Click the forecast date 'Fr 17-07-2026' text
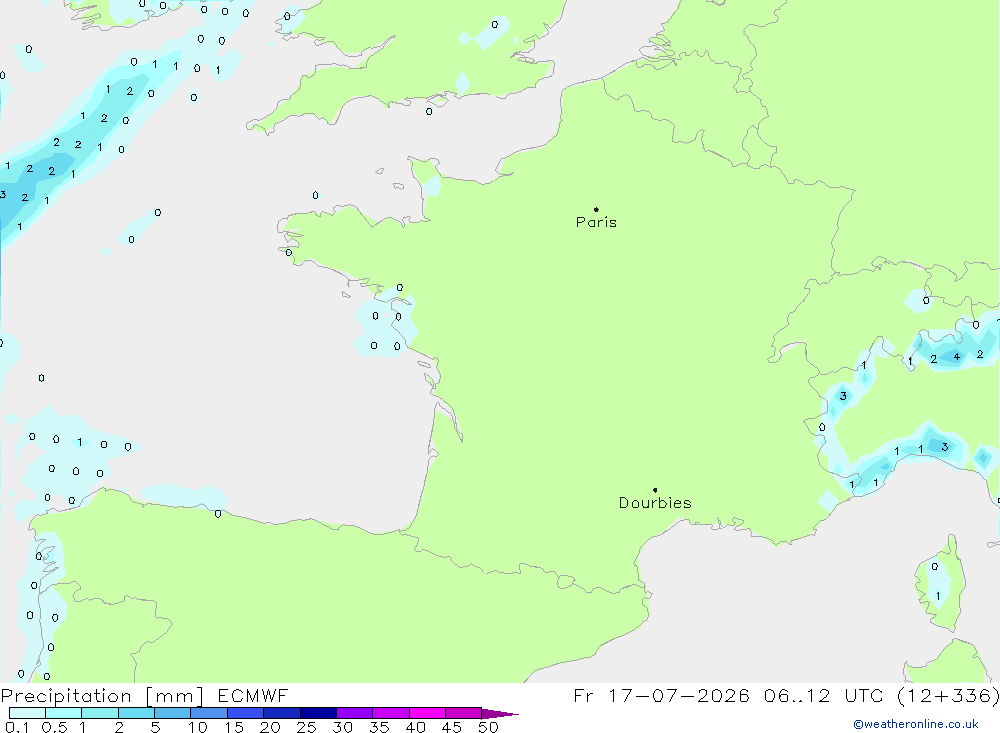This screenshot has width=1000, height=733. 661,696
